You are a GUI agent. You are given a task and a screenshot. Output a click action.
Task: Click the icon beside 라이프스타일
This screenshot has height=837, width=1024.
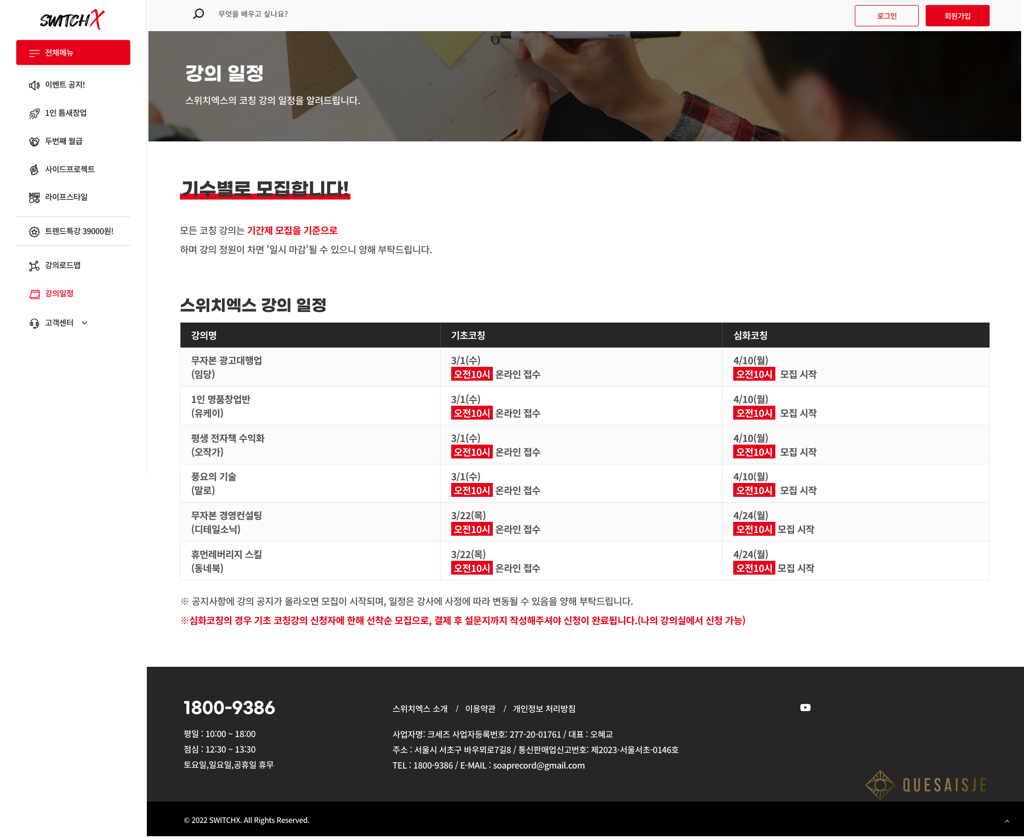tap(34, 197)
